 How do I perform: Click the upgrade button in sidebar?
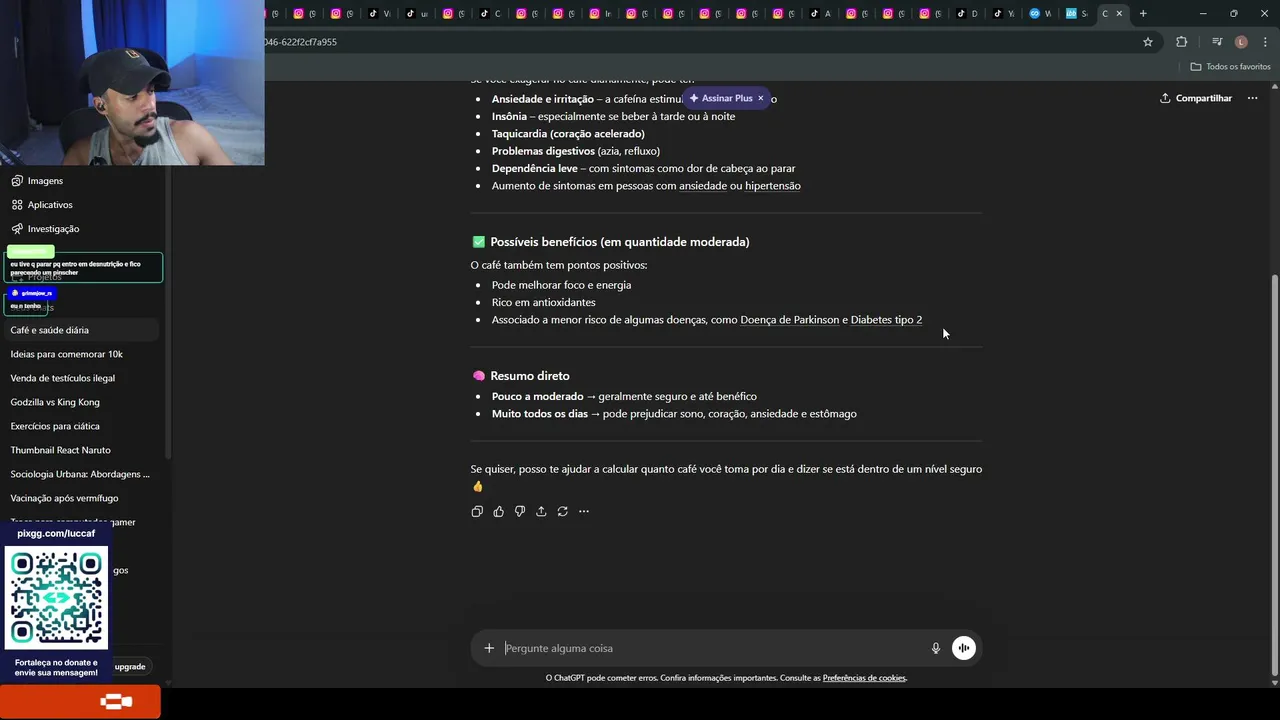coord(130,666)
